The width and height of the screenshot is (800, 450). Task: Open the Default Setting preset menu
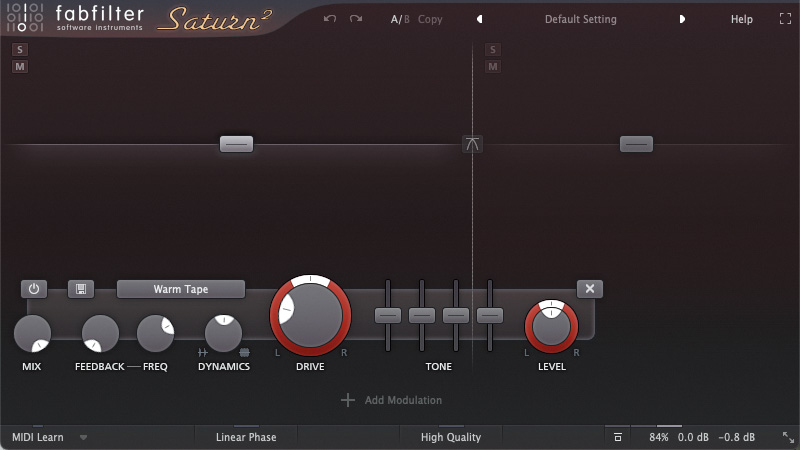[x=581, y=19]
